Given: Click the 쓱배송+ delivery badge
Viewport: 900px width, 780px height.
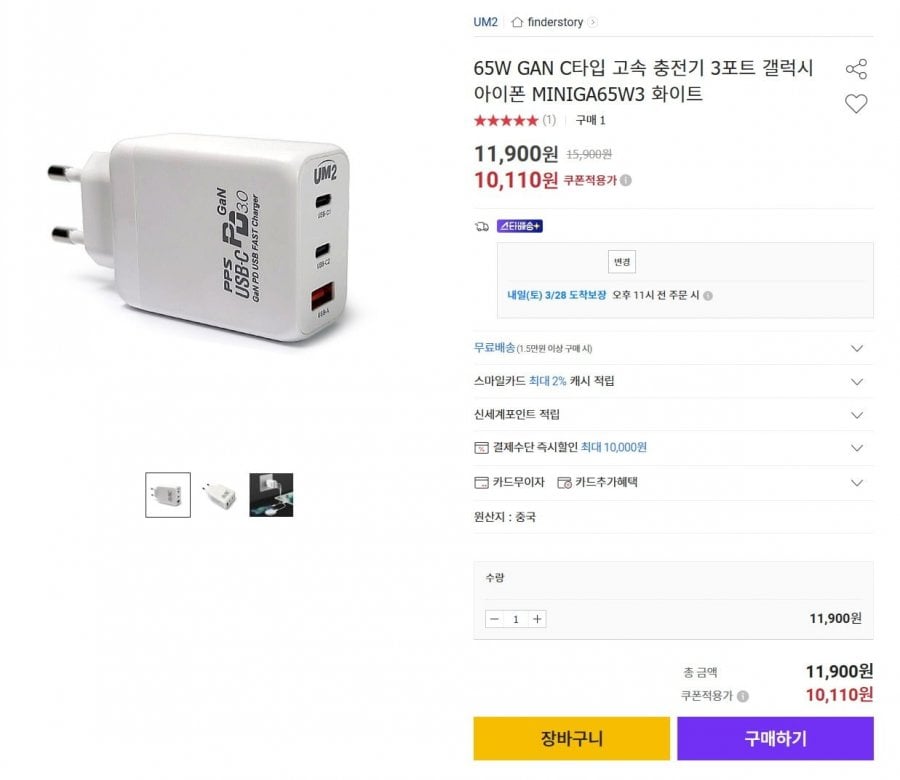Looking at the screenshot, I should click(x=519, y=227).
